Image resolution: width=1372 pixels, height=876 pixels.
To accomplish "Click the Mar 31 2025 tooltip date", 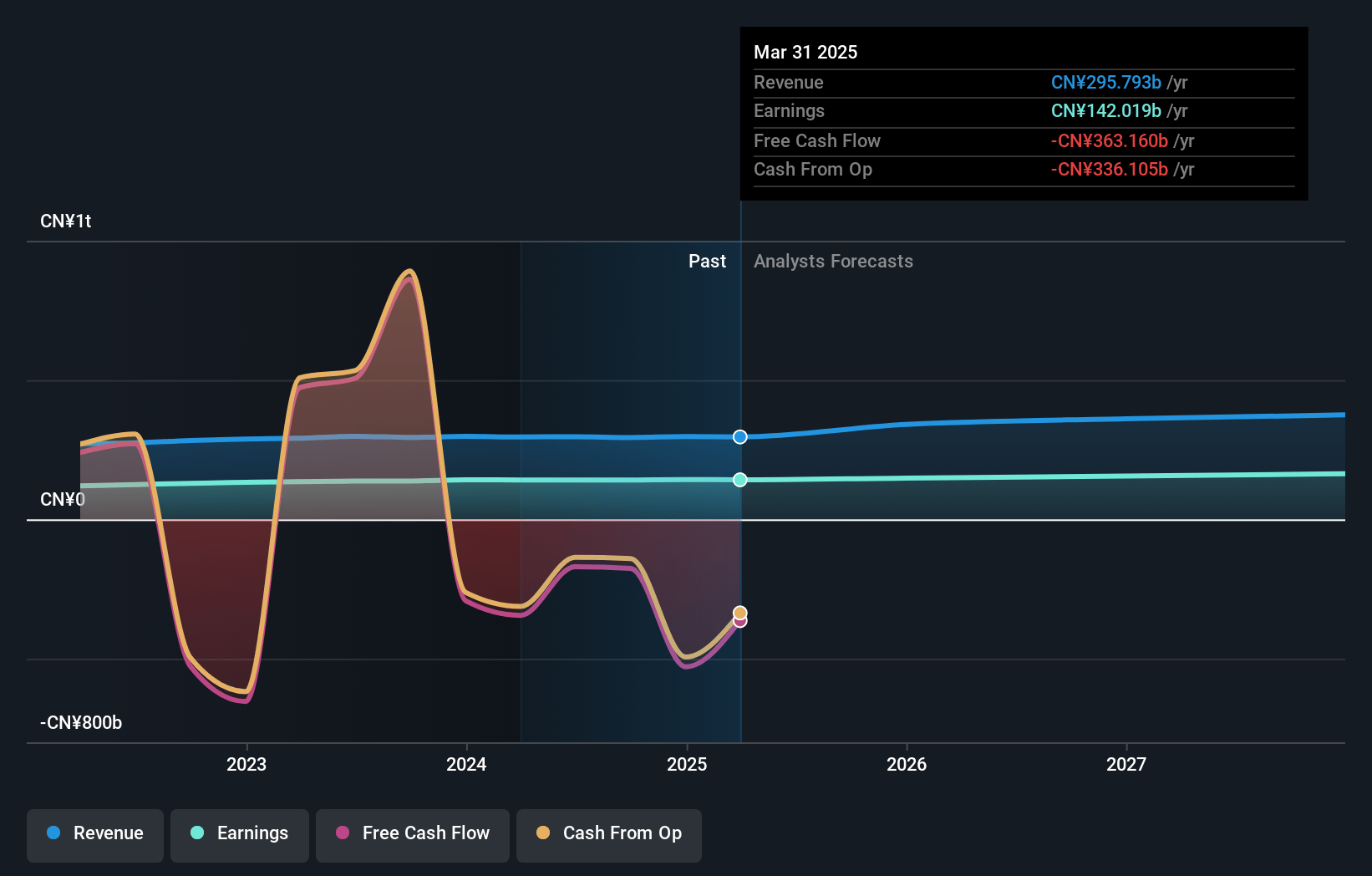I will [805, 53].
